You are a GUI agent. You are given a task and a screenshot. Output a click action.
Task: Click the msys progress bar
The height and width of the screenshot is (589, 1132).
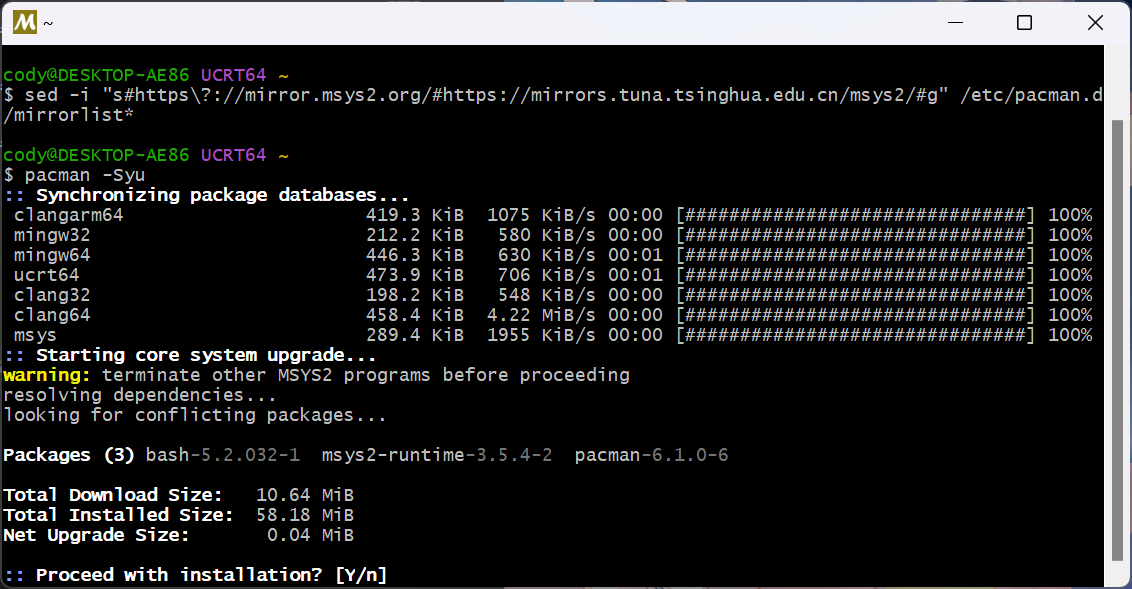pyautogui.click(x=855, y=335)
